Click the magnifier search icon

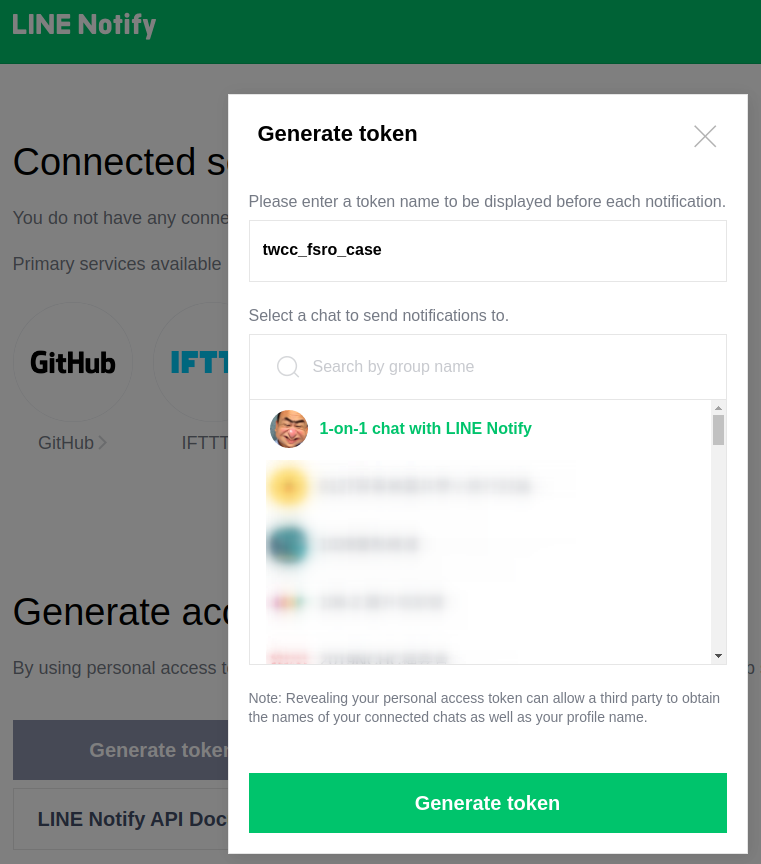pyautogui.click(x=288, y=367)
